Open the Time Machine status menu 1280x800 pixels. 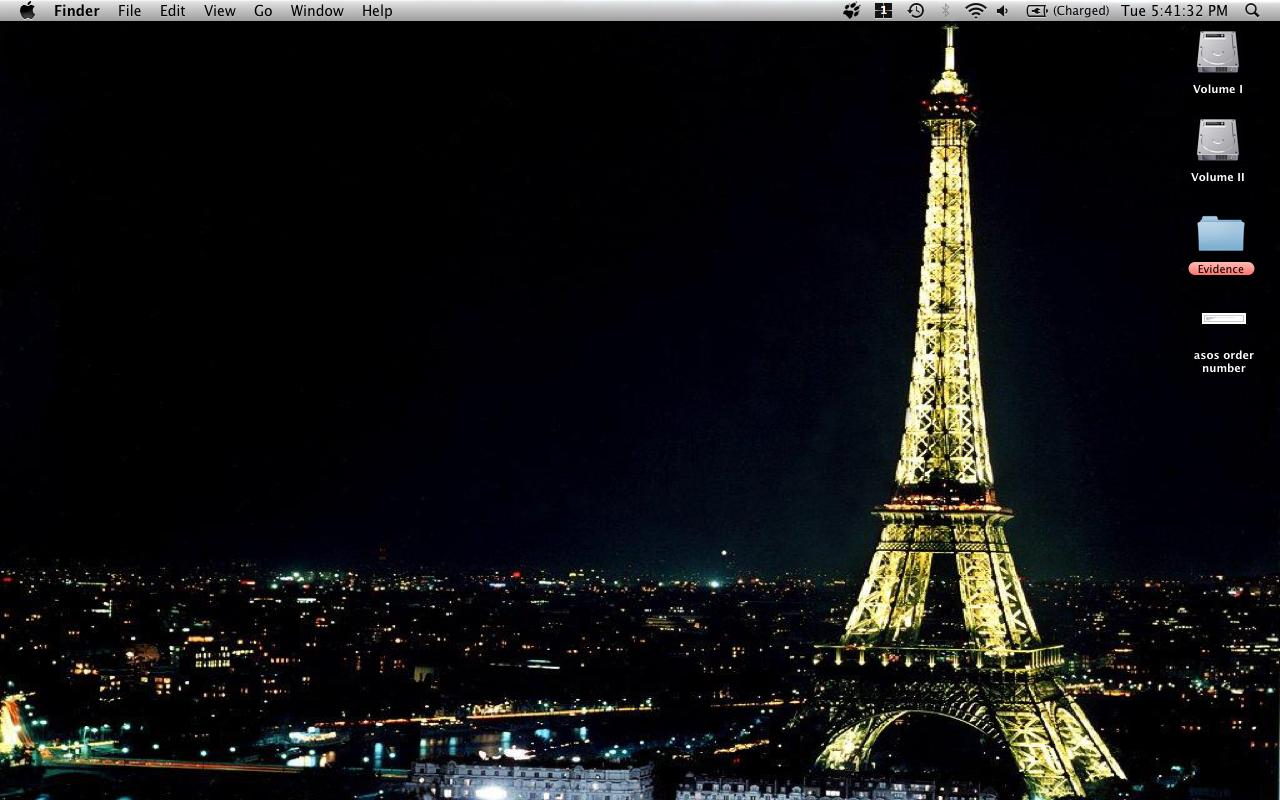click(x=915, y=11)
